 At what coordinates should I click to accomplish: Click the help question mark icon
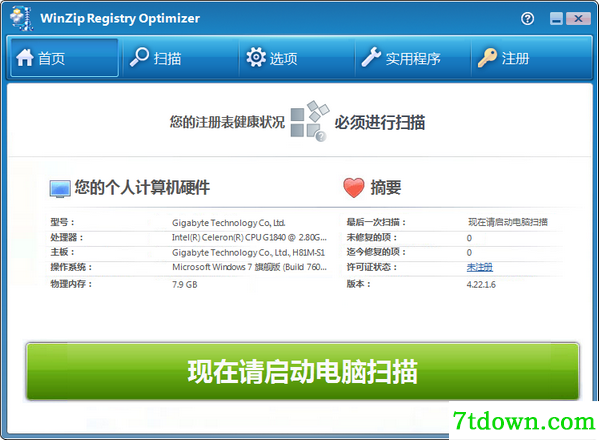(x=528, y=18)
